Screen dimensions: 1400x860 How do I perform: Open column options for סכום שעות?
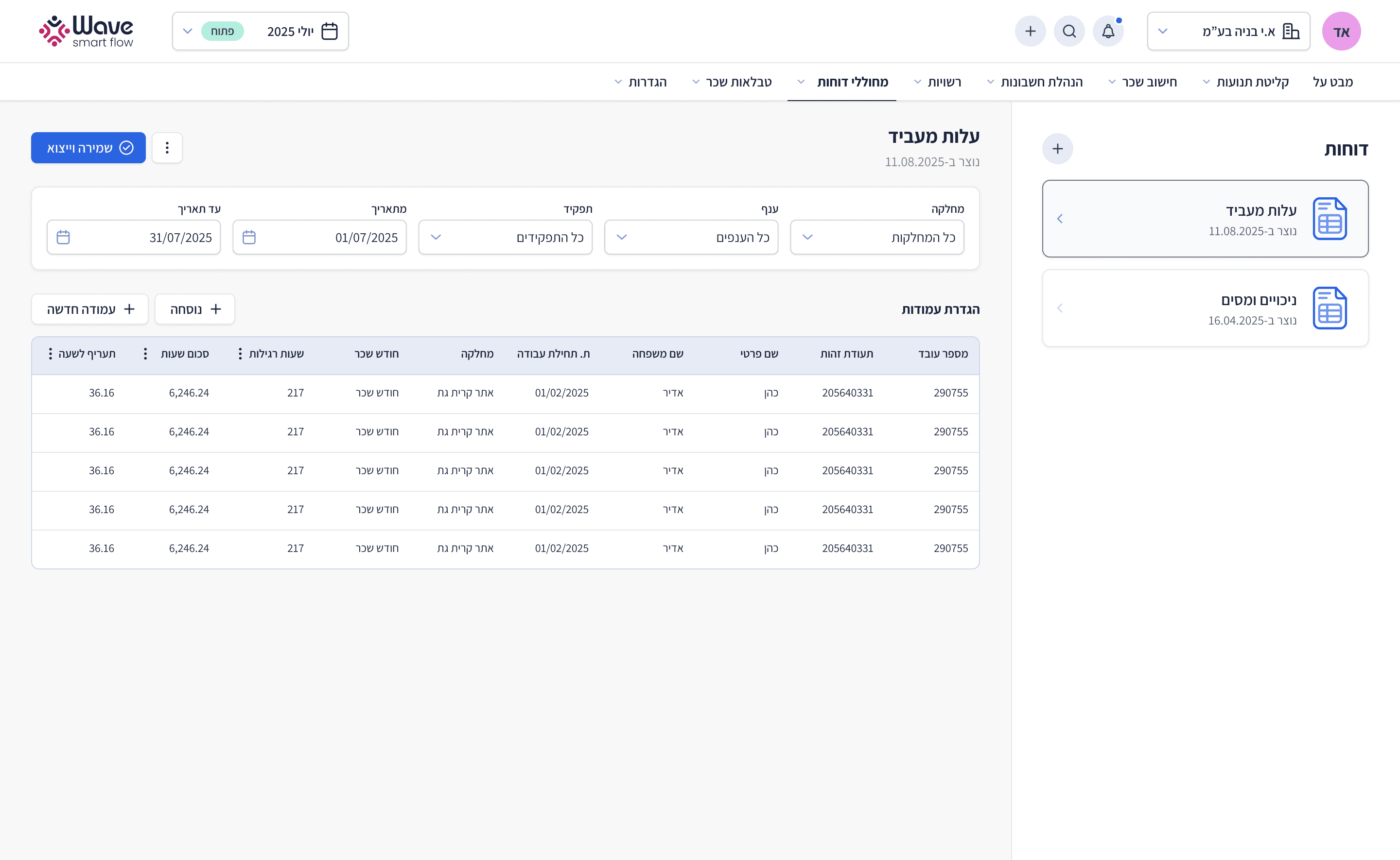point(146,354)
